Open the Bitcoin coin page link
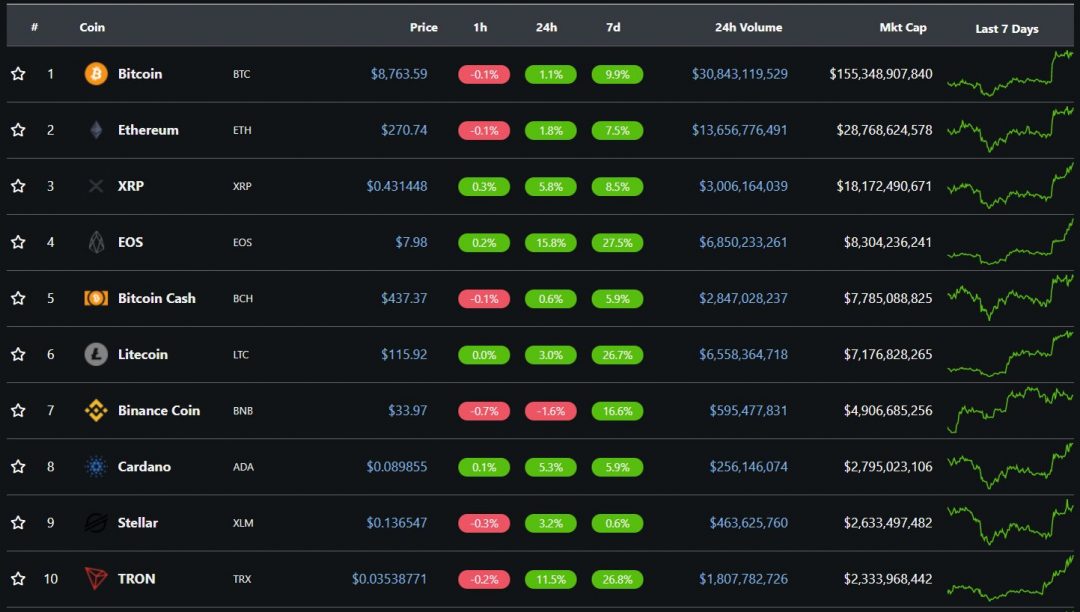The width and height of the screenshot is (1080, 612). 140,74
